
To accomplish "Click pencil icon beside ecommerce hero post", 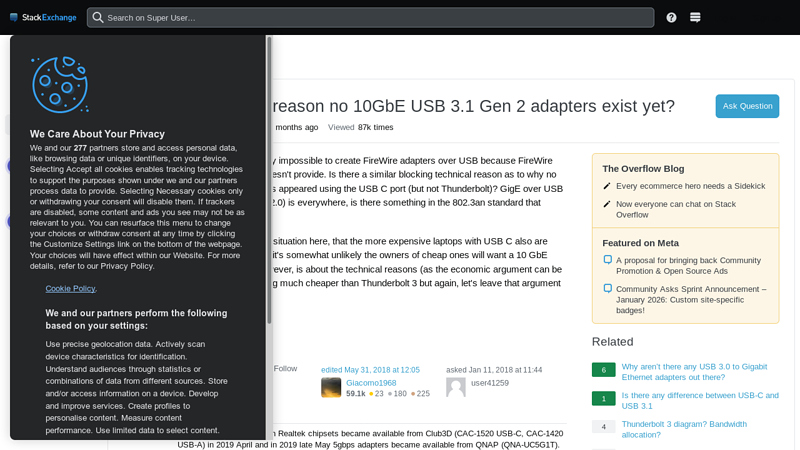I will point(607,186).
